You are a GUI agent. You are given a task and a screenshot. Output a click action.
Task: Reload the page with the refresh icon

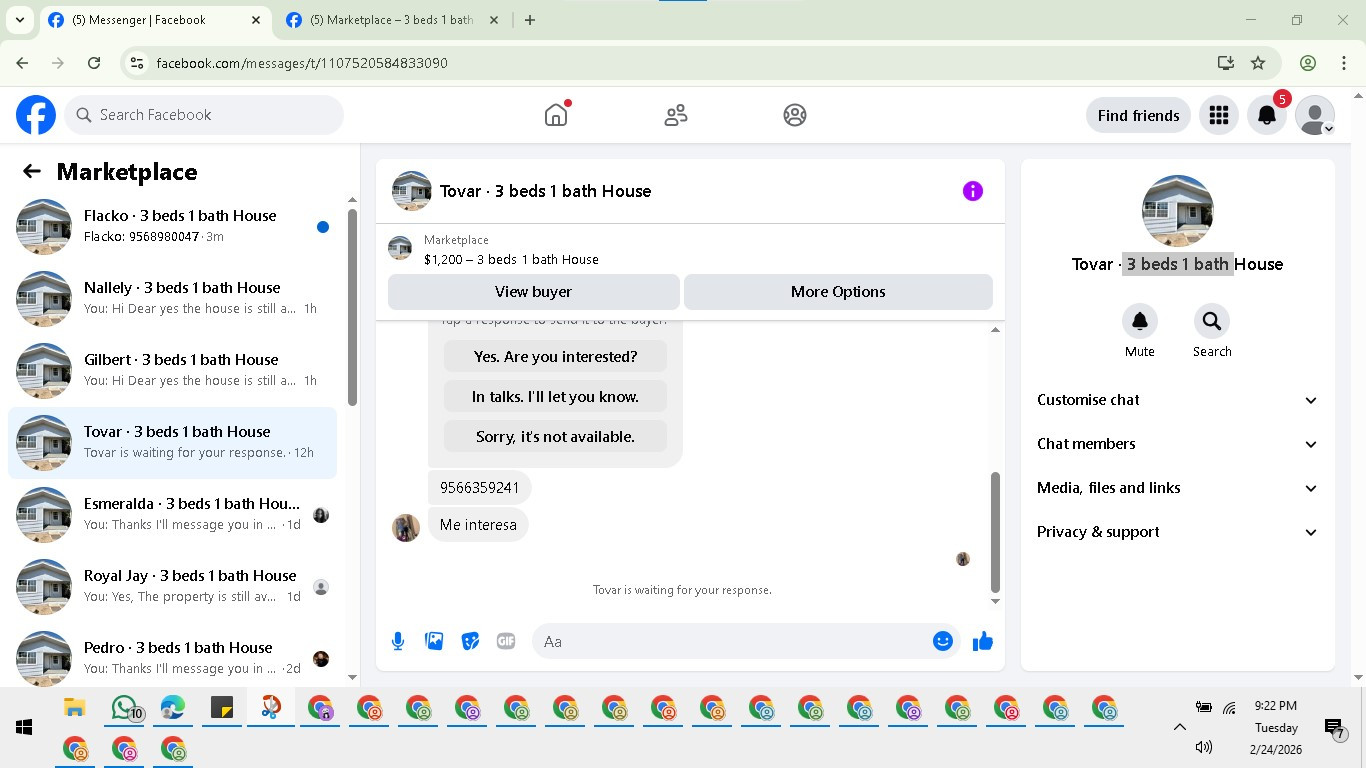(94, 63)
